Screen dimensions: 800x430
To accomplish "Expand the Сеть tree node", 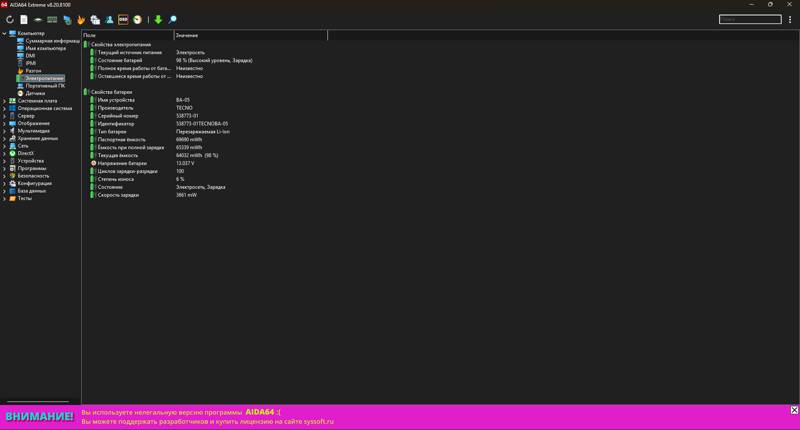I will 4,146.
